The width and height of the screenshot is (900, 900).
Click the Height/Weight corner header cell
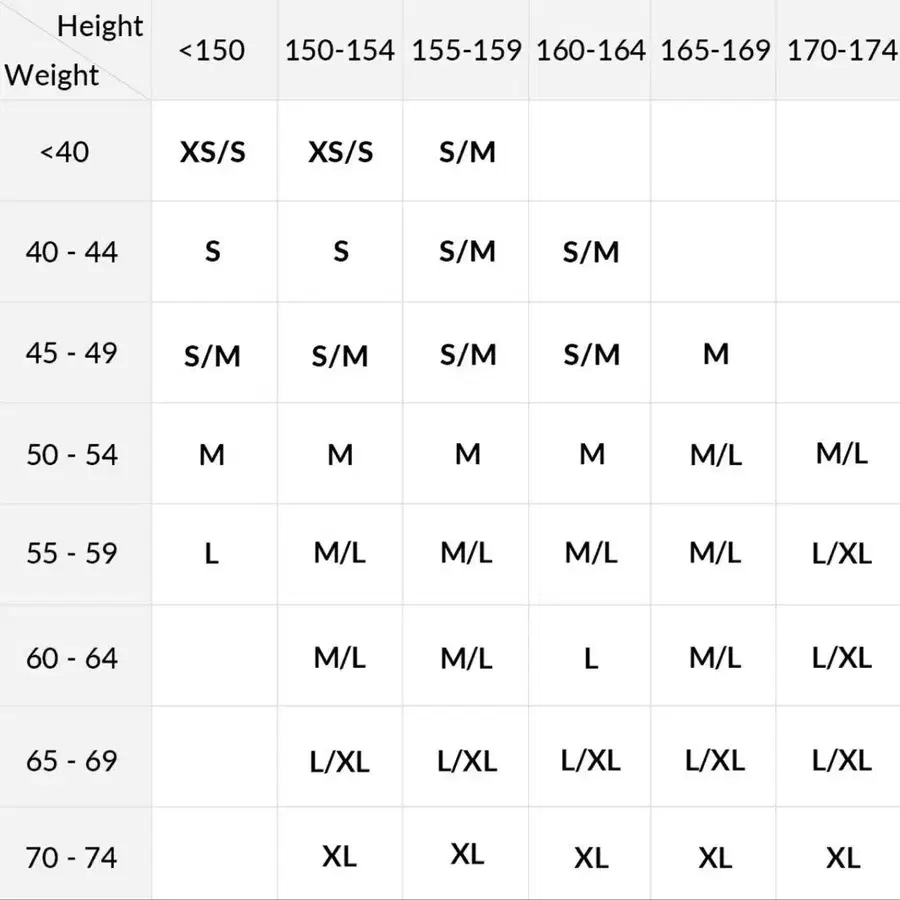point(75,50)
